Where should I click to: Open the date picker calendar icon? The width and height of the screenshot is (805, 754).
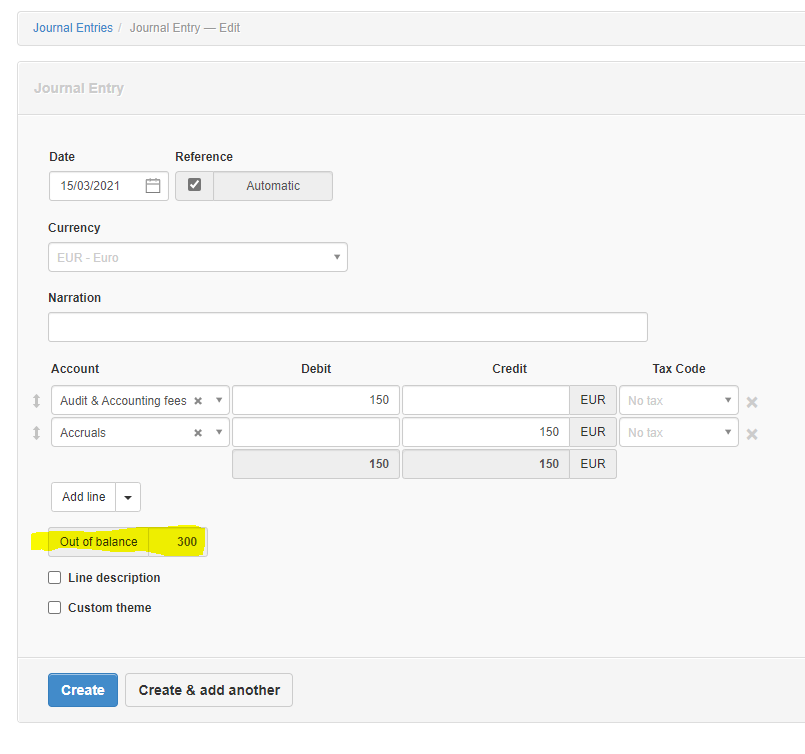pos(152,186)
